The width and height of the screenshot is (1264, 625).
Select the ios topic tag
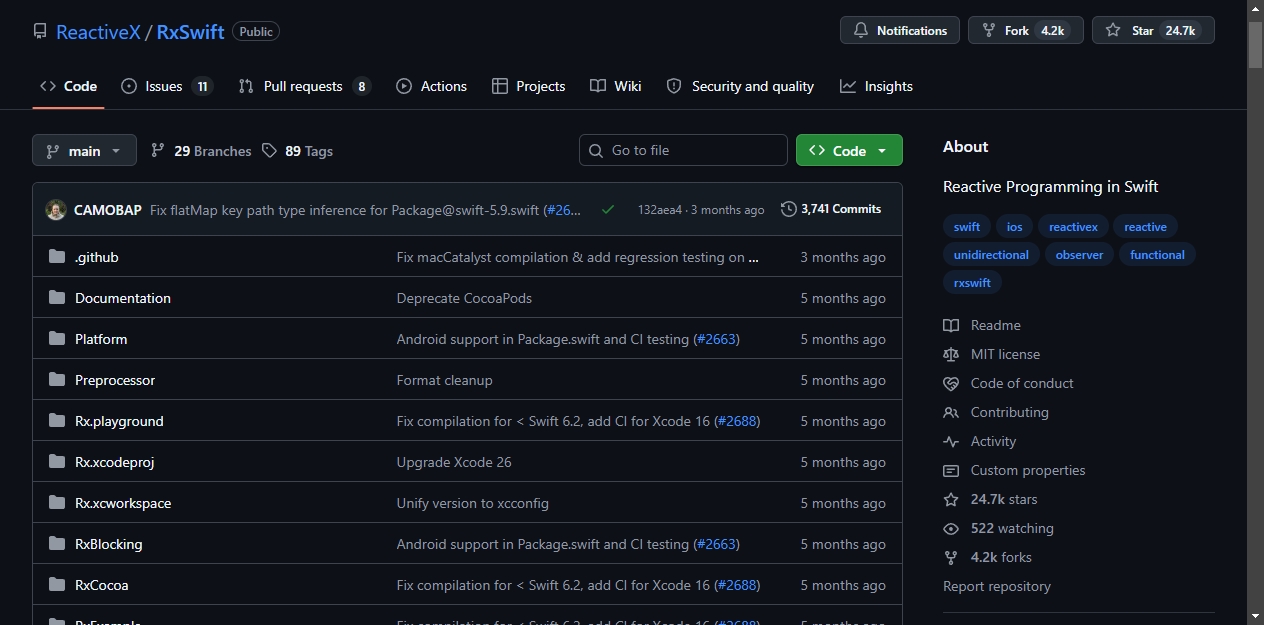[x=1014, y=227]
